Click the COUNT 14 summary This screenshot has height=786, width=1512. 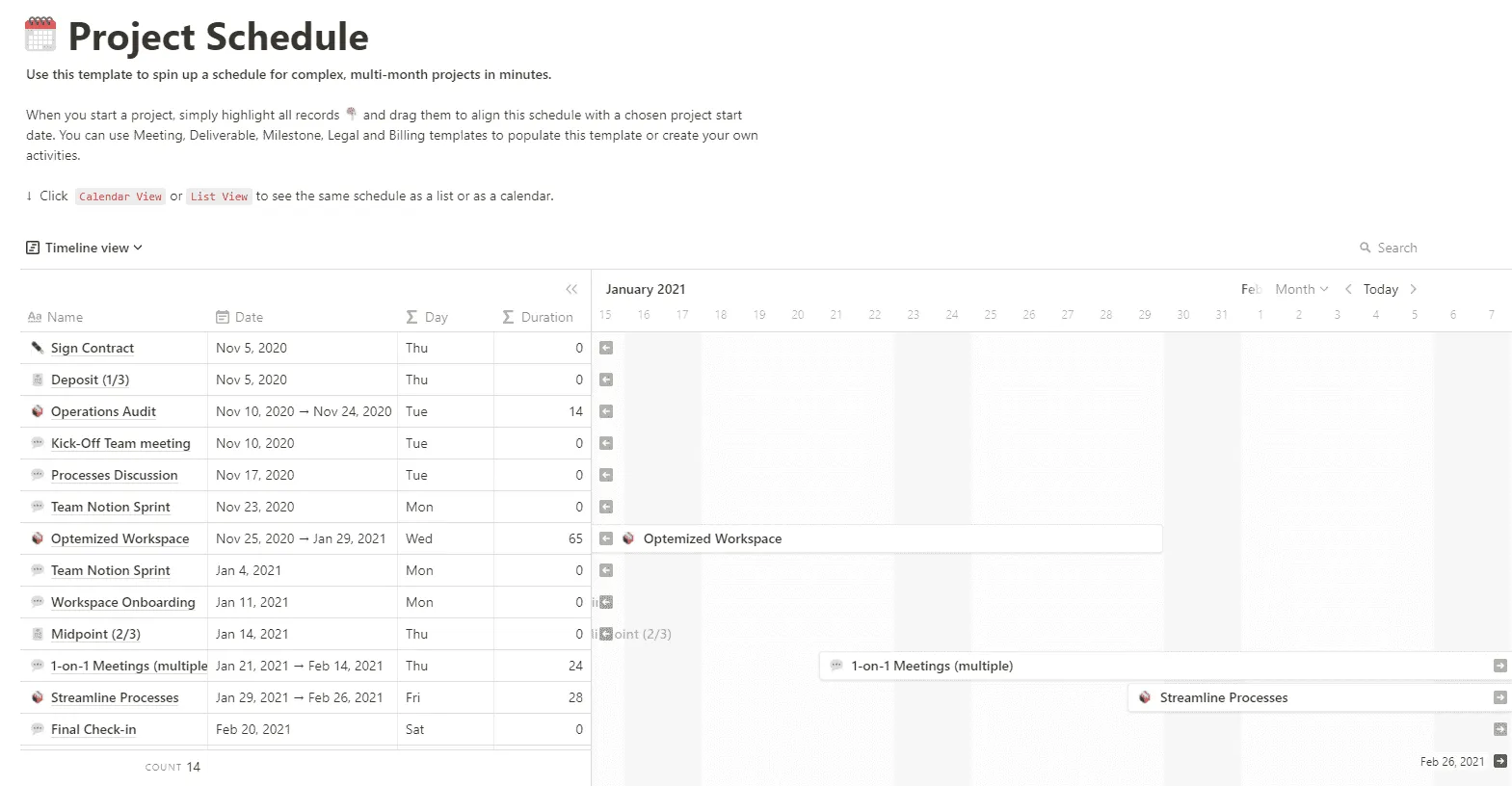tap(172, 767)
